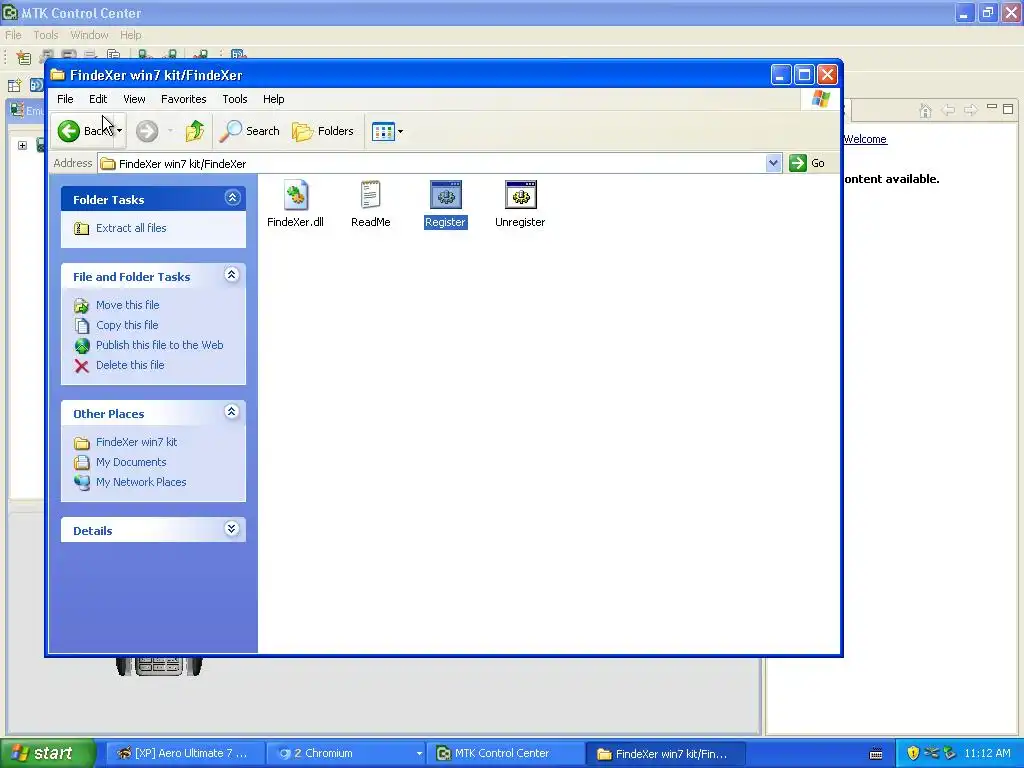The width and height of the screenshot is (1024, 768).
Task: Click the on-screen keyboard tray icon
Action: click(x=876, y=754)
